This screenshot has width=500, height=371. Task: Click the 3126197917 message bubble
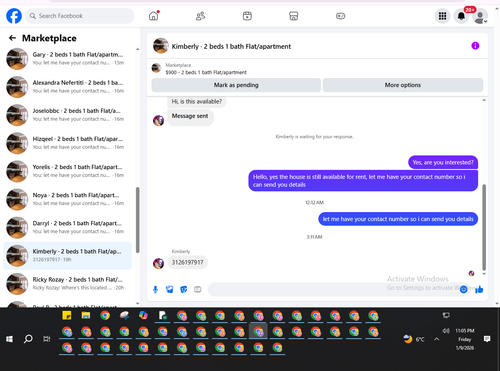click(x=187, y=262)
